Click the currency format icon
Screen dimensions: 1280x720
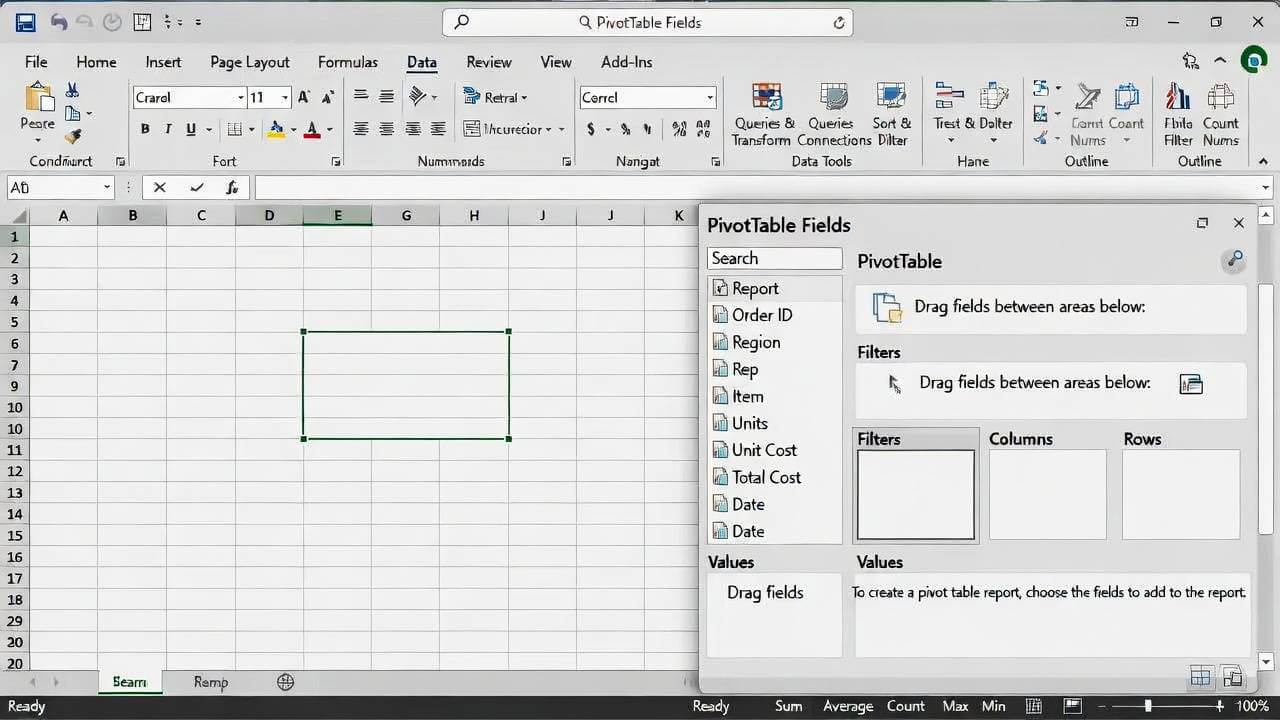591,129
